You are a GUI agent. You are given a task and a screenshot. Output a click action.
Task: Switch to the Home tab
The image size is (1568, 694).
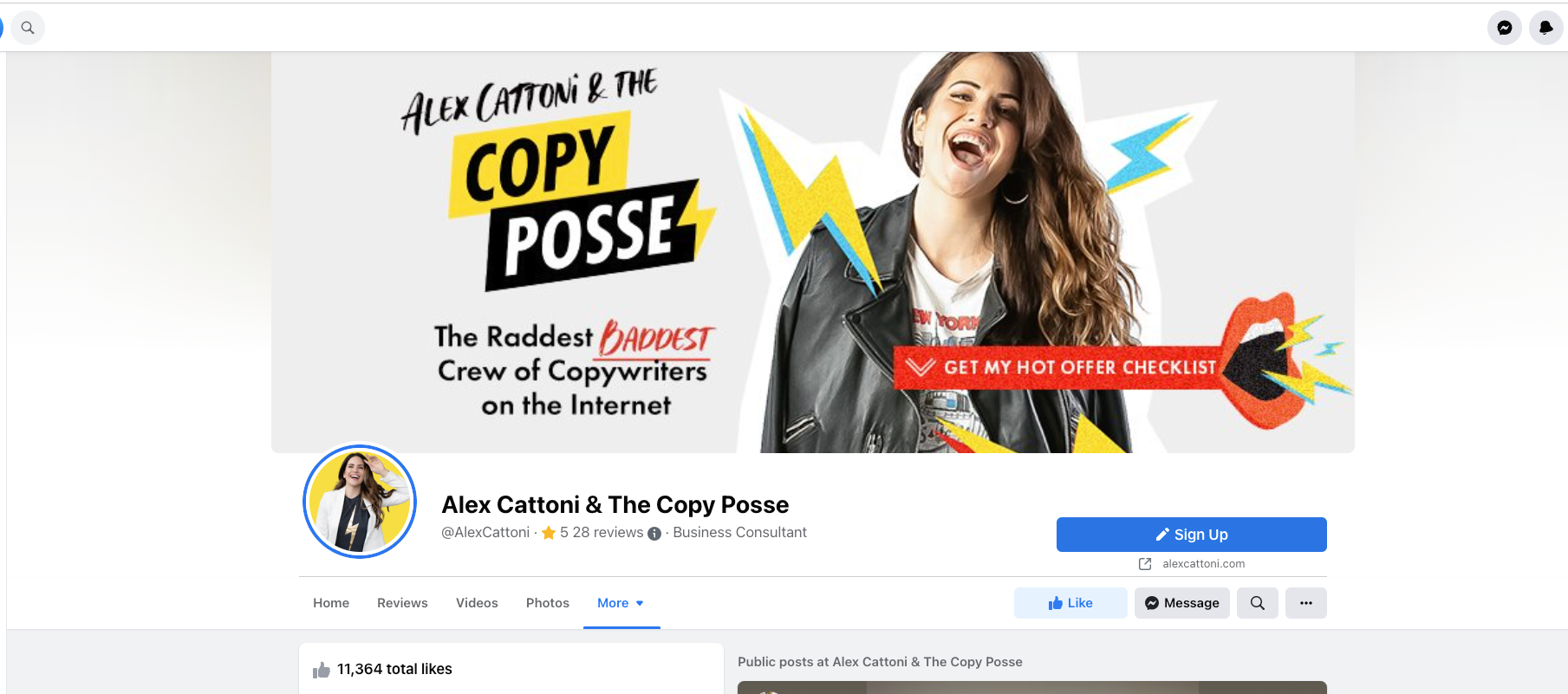coord(331,603)
